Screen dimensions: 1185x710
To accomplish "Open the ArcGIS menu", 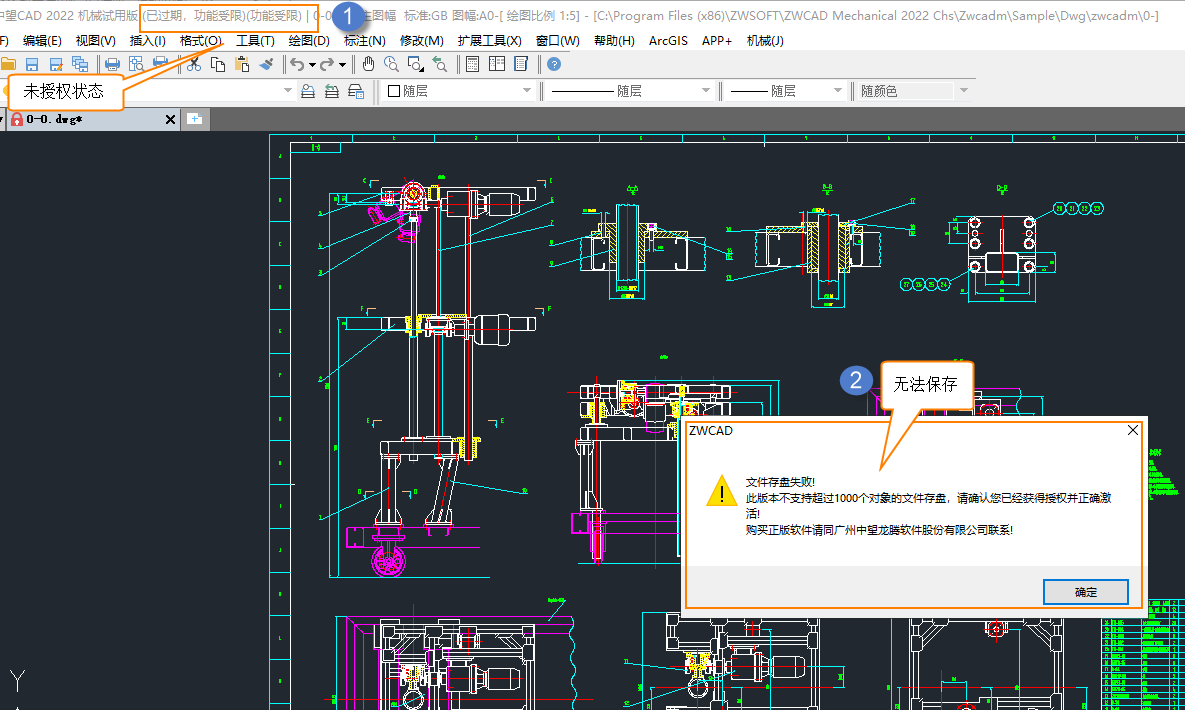I will [668, 41].
